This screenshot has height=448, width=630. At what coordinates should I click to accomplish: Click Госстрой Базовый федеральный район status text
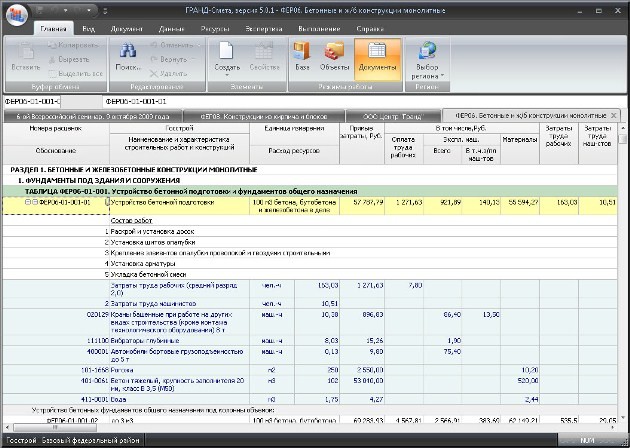click(73, 440)
